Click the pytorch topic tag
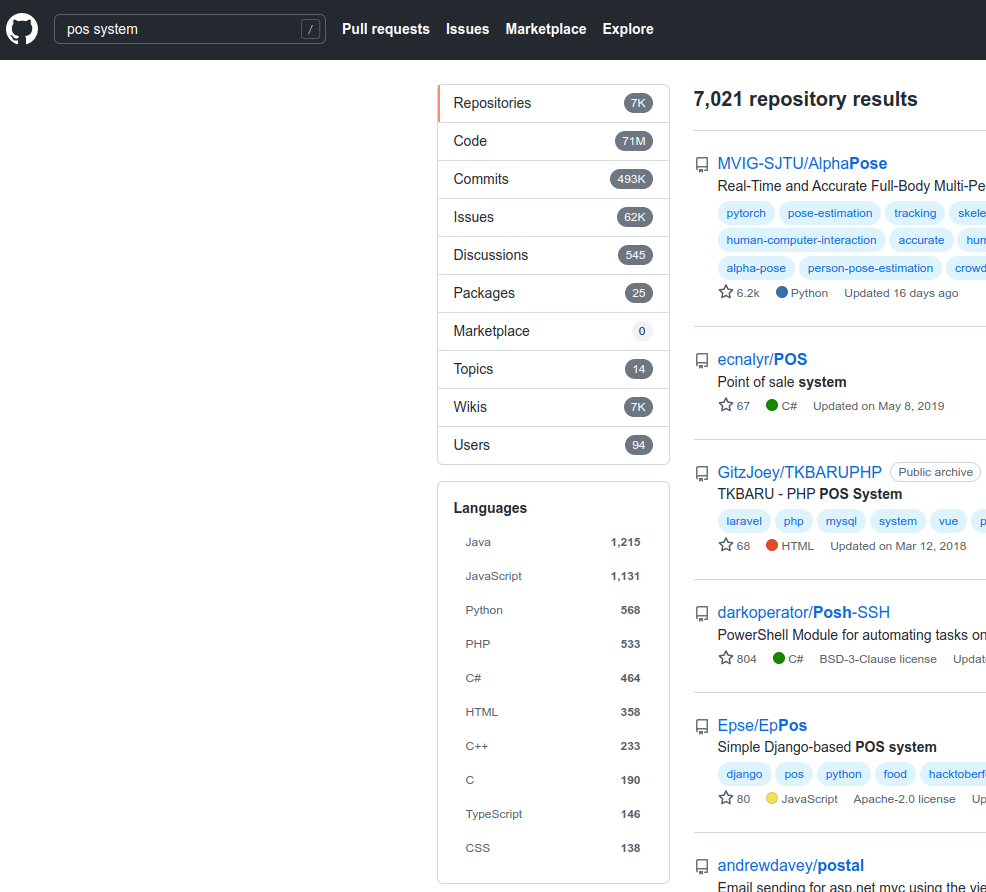Image resolution: width=986 pixels, height=892 pixels. (746, 213)
